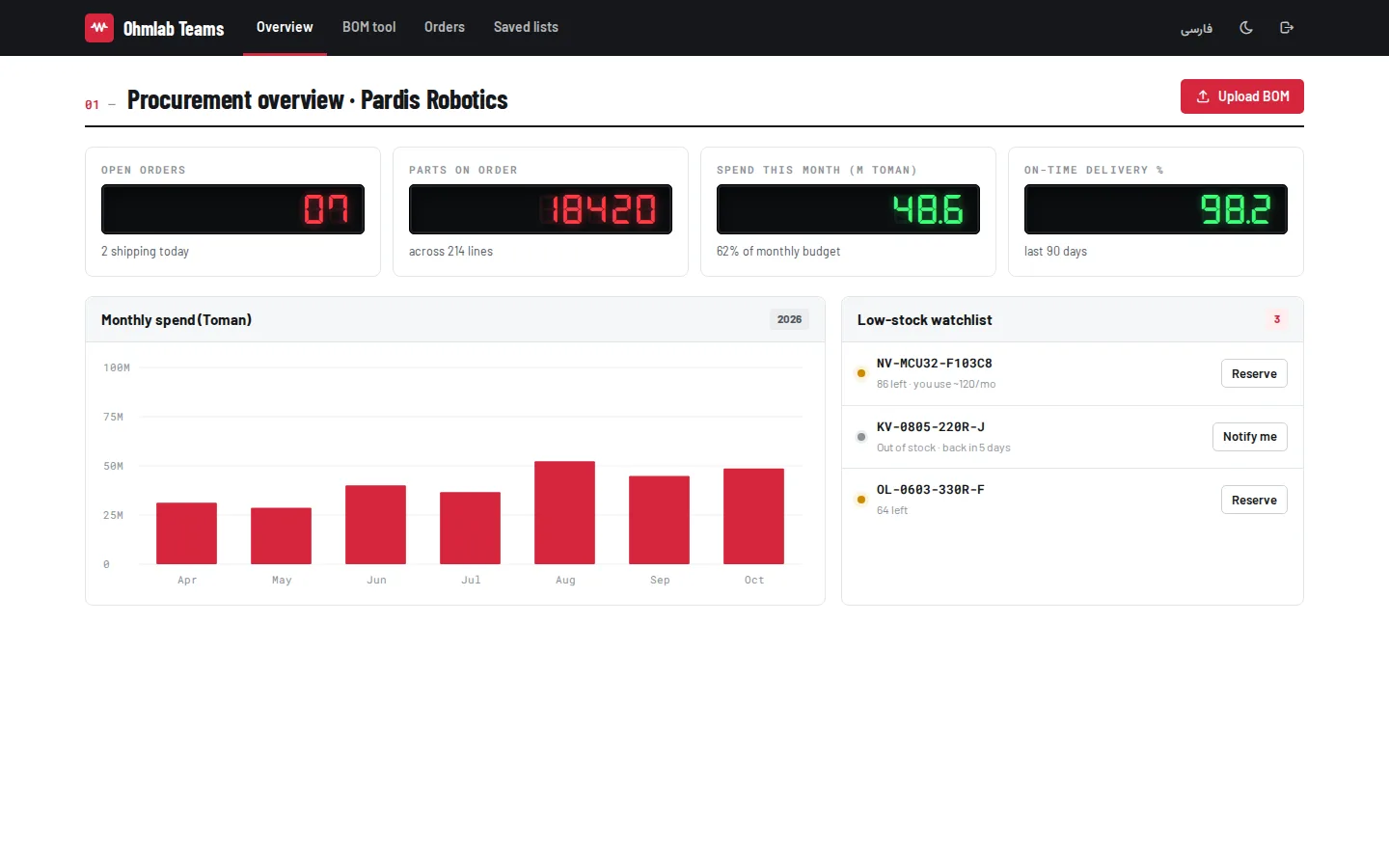Reserve part NV-MCU32-F103C8
This screenshot has width=1389, height=868.
1254,373
